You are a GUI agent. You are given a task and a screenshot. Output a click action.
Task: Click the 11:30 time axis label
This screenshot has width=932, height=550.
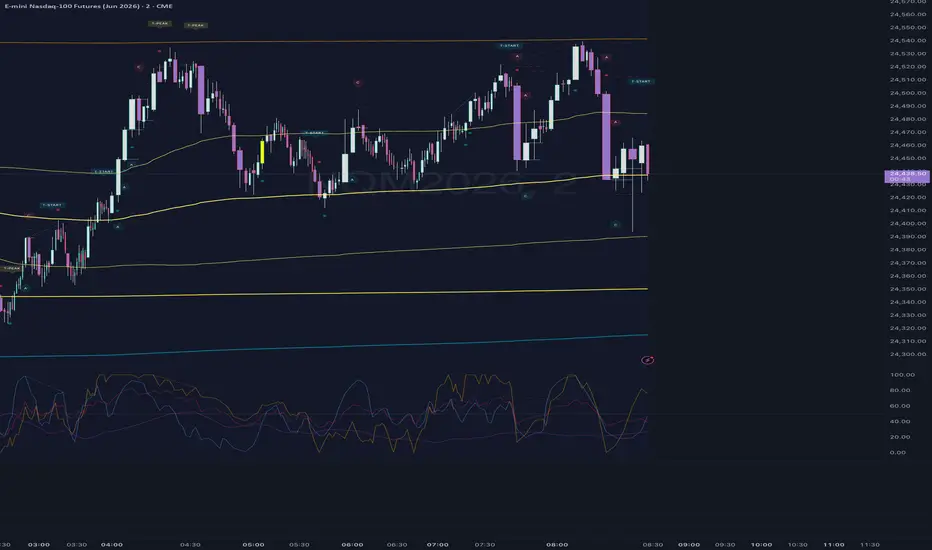pyautogui.click(x=870, y=544)
